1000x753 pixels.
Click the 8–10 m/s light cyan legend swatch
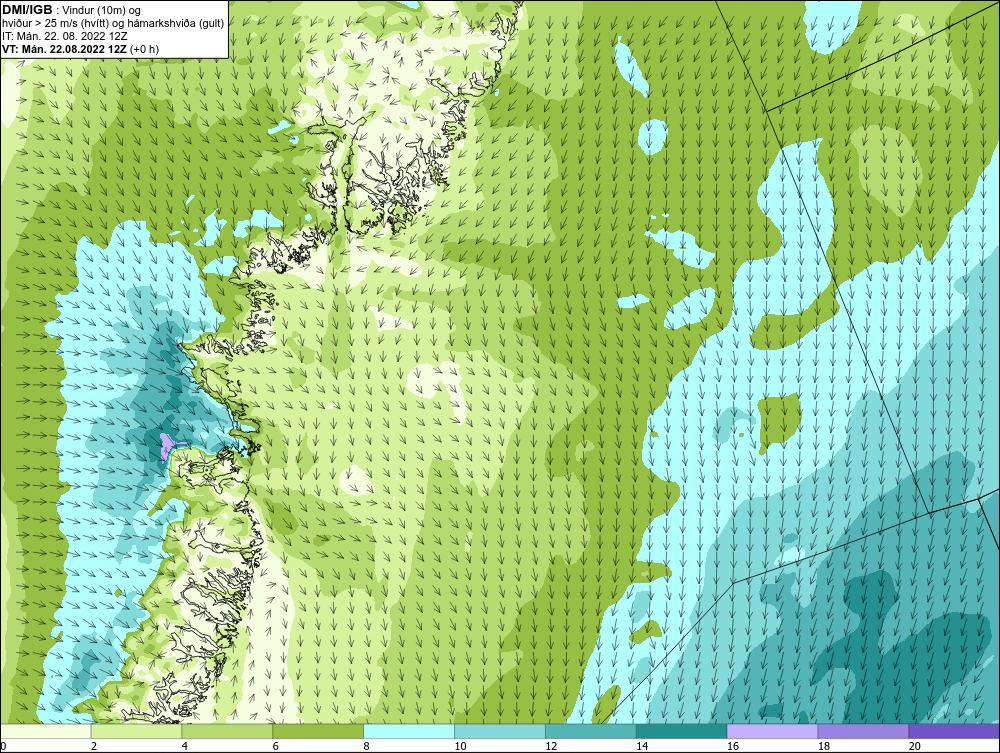click(409, 731)
